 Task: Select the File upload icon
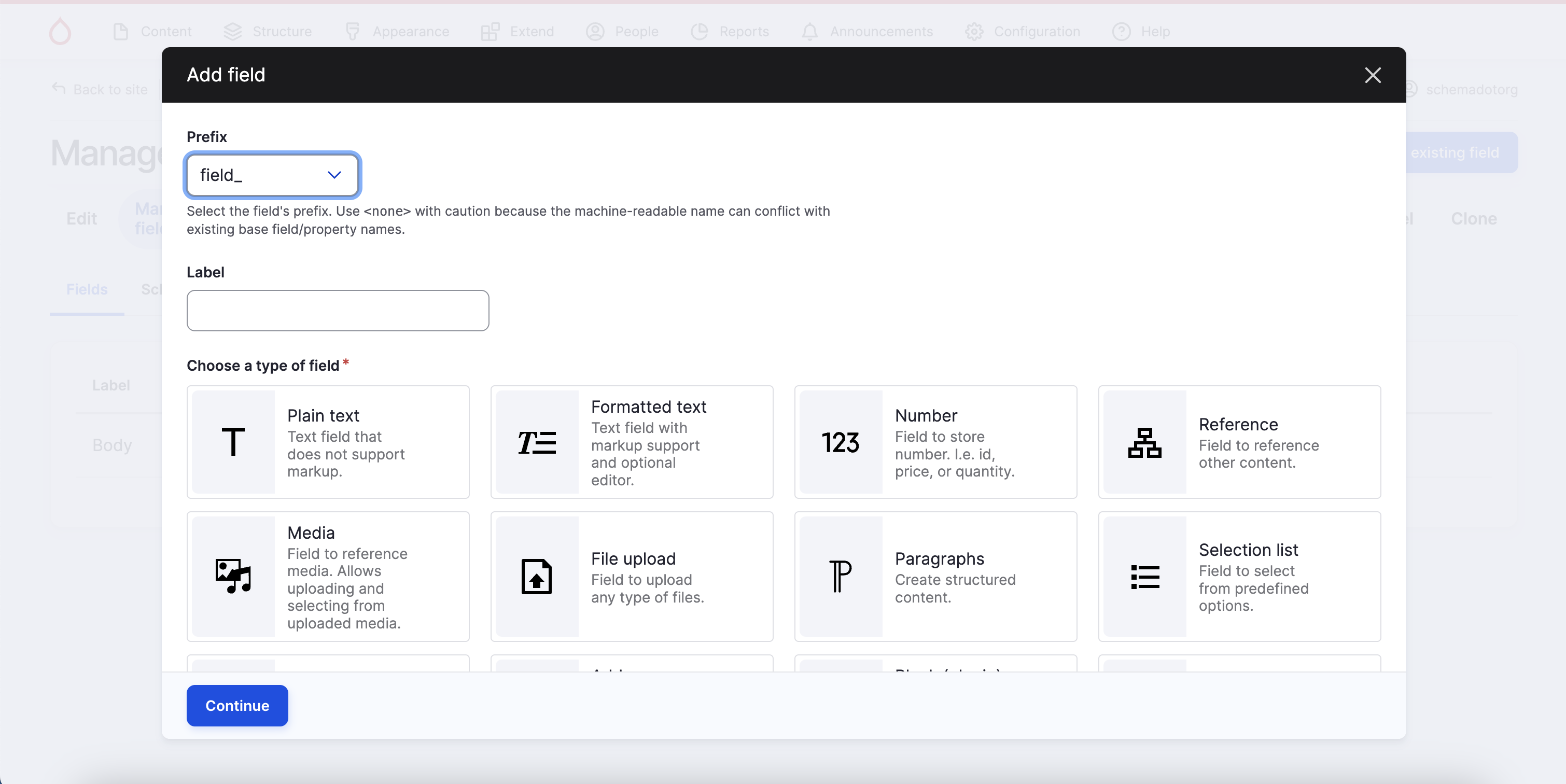pos(536,576)
